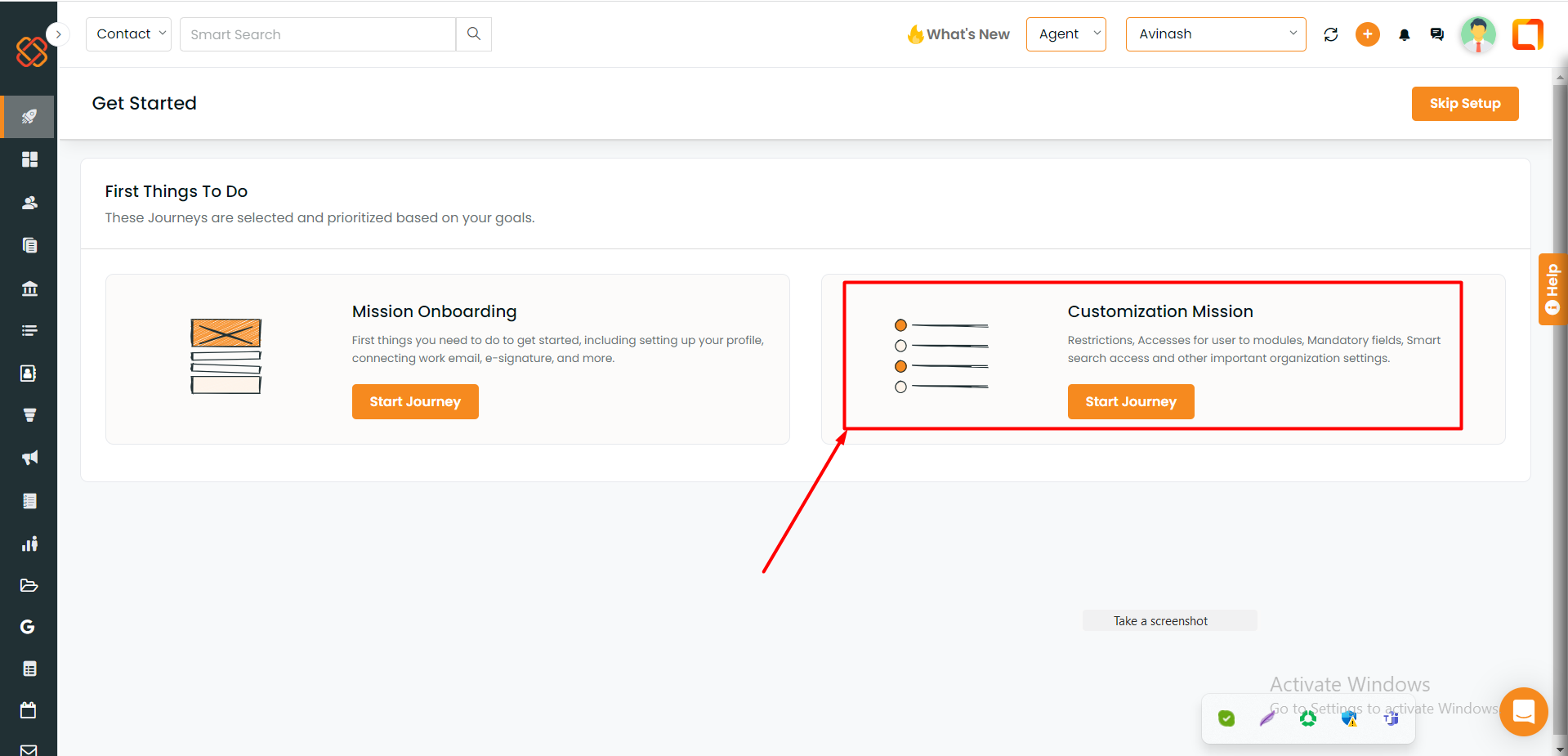
Task: Click the orange square app icon top right
Action: (x=1528, y=34)
